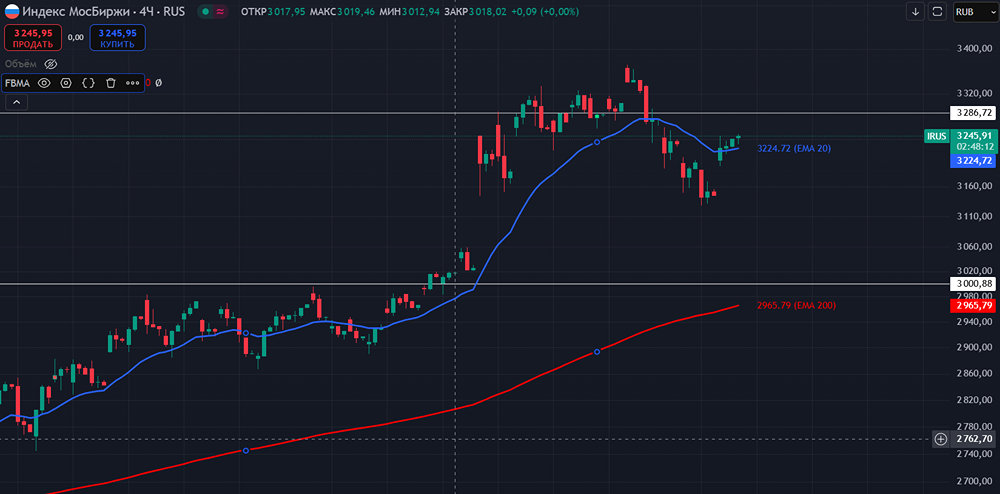The image size is (1000, 494).
Task: Click the 3400,00 price scale label
Action: 976,49
